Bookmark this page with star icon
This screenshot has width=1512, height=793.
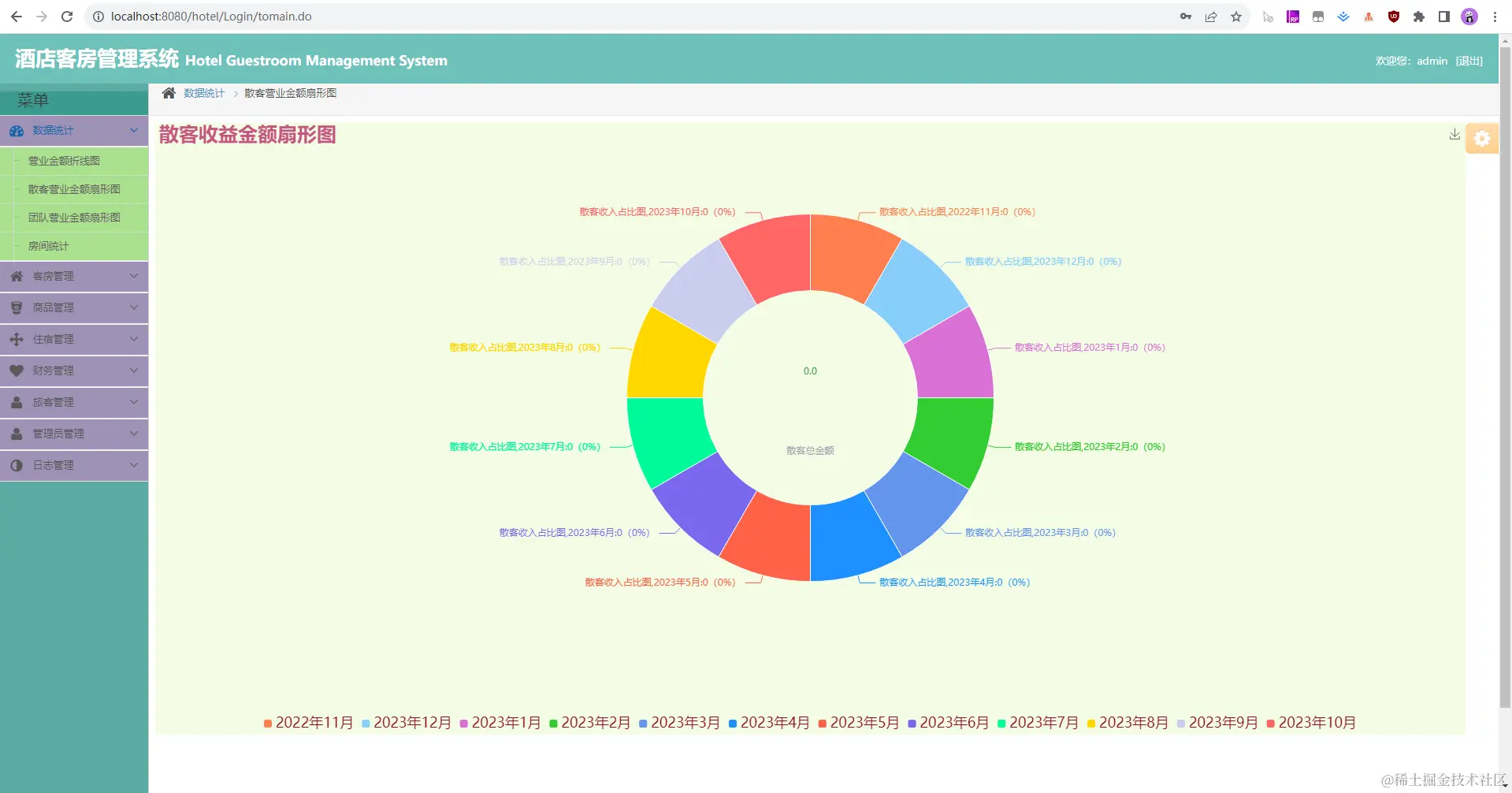click(1236, 17)
